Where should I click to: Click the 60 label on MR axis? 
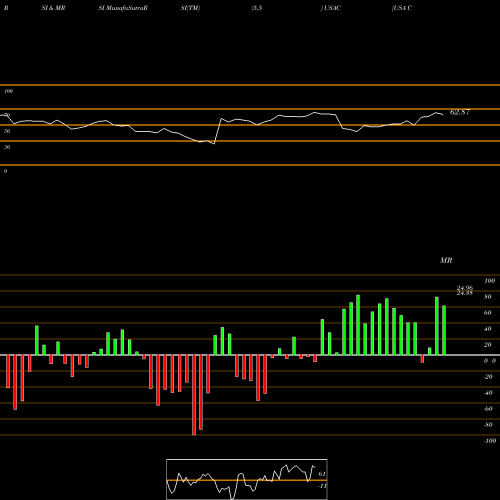click(x=488, y=313)
